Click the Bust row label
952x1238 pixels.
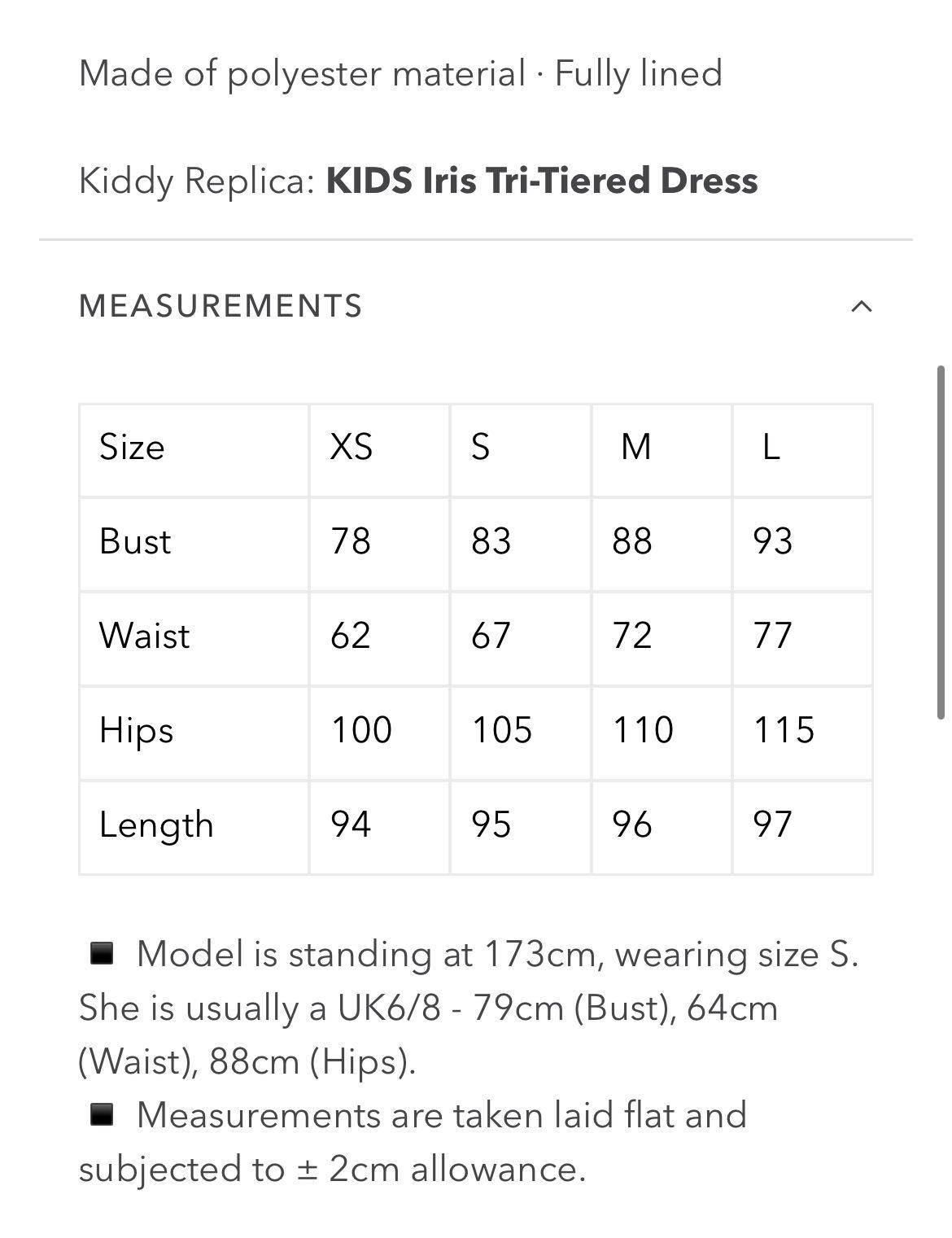134,541
